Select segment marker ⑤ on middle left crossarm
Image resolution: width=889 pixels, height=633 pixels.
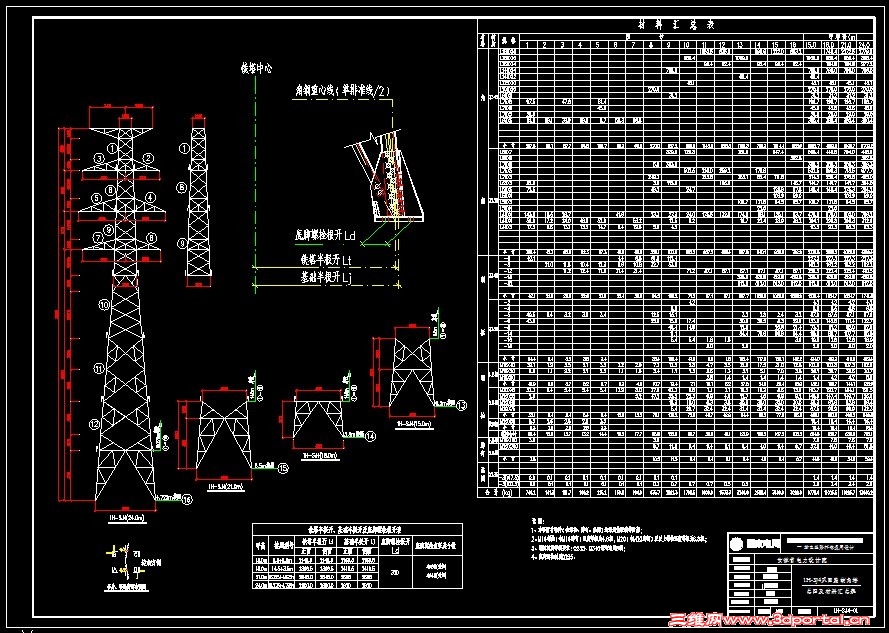pos(98,198)
